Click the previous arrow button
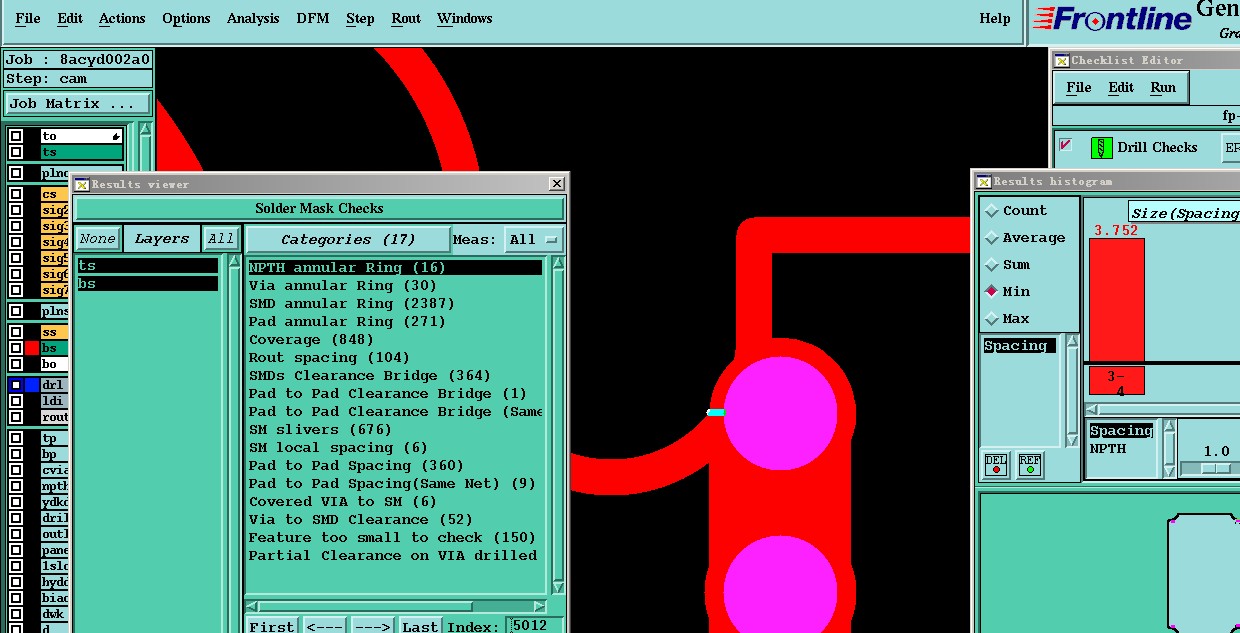The width and height of the screenshot is (1240, 633). point(324,627)
